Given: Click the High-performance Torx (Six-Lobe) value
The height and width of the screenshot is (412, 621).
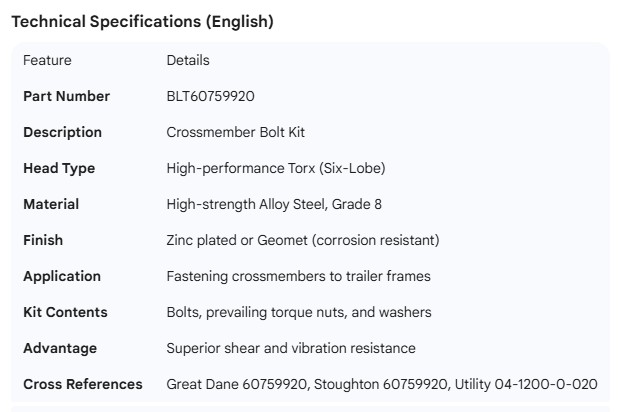Looking at the screenshot, I should point(276,168).
